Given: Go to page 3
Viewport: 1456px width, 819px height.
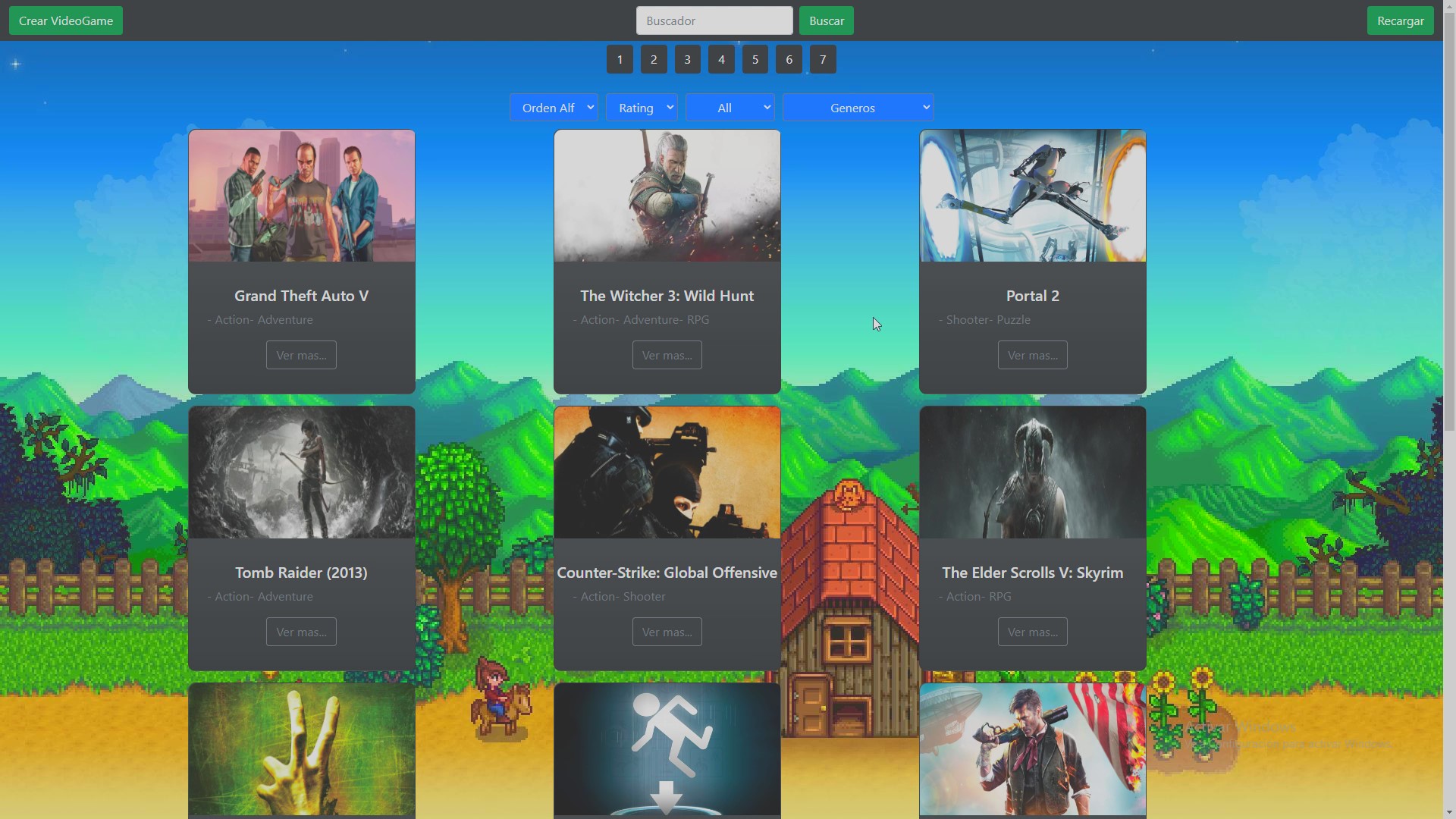Looking at the screenshot, I should click(688, 59).
